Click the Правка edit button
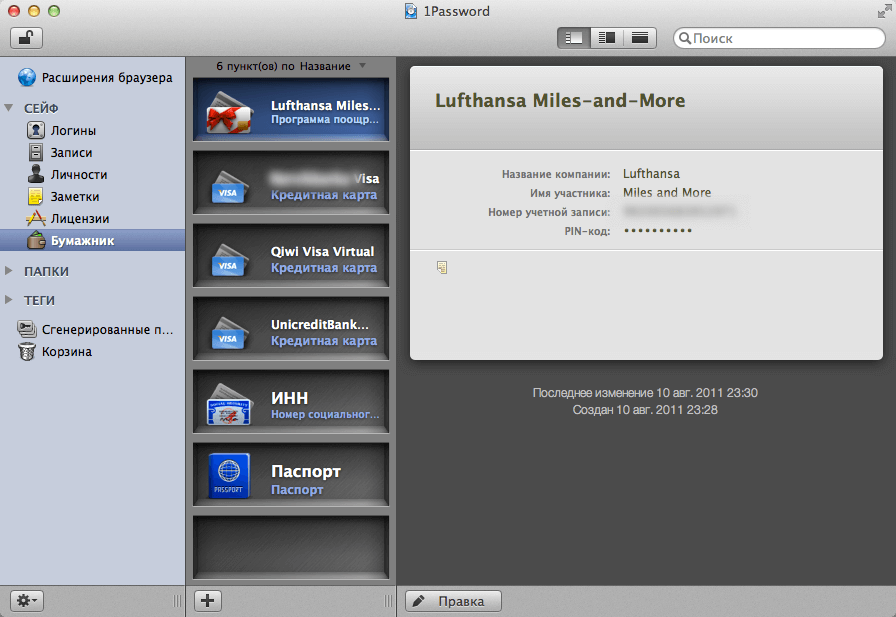 (x=453, y=601)
